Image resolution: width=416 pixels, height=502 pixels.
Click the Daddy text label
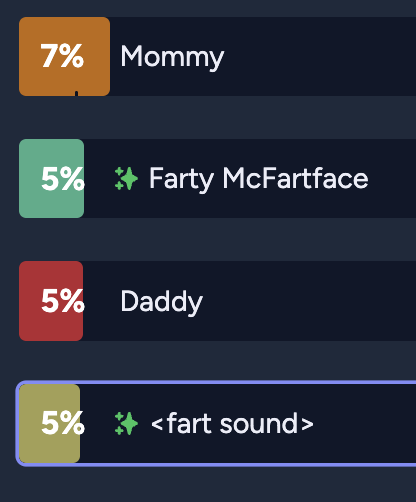(x=161, y=302)
